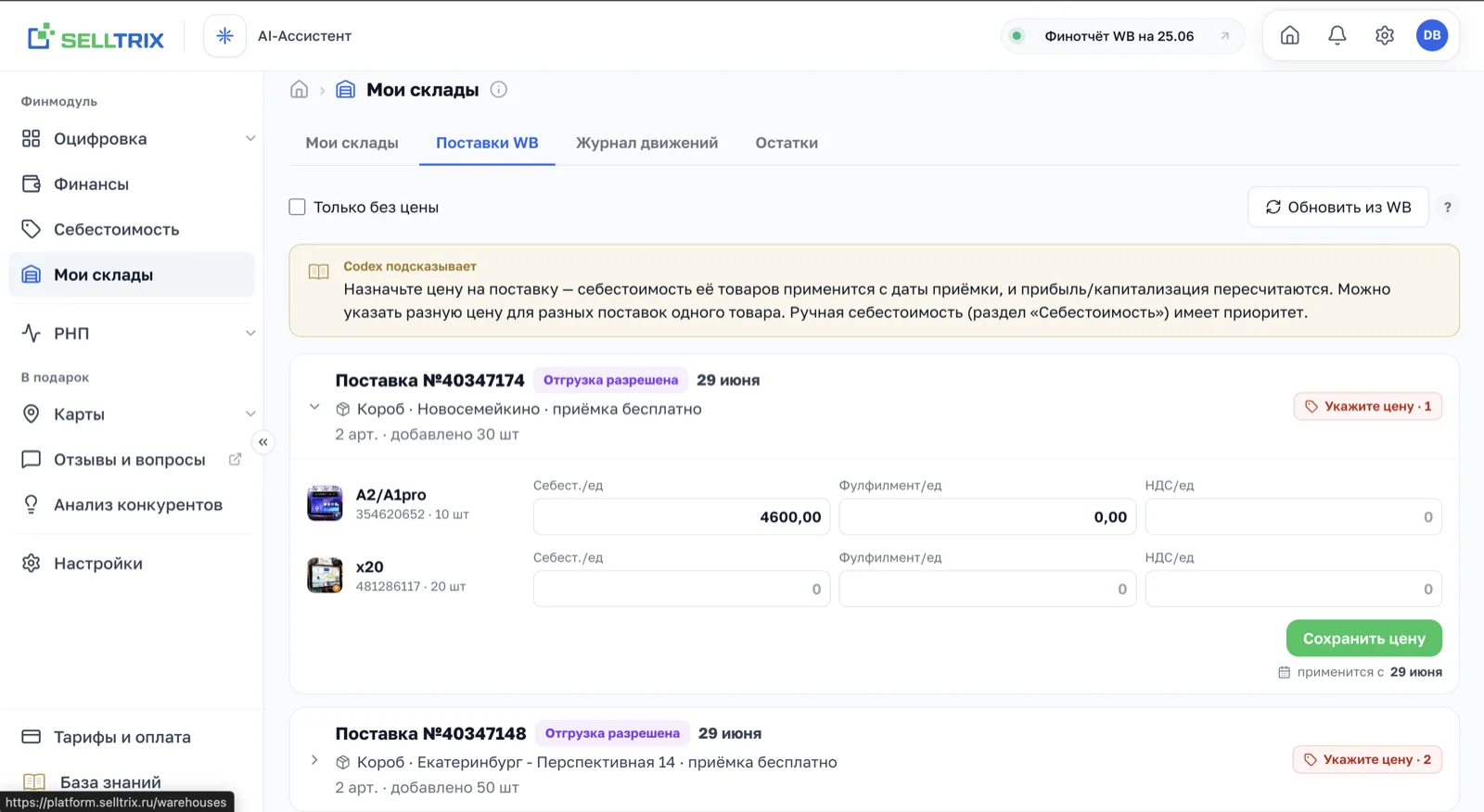The image size is (1484, 812).
Task: Click Фулфилмент/ед field of x20
Action: pyautogui.click(x=988, y=589)
